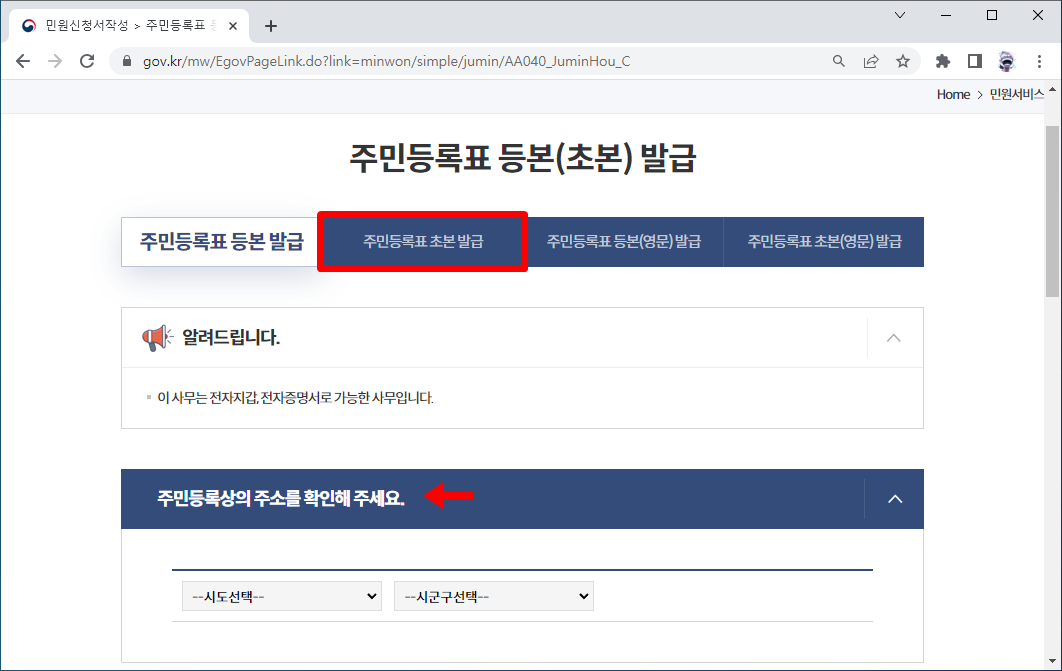The height and width of the screenshot is (671, 1062).
Task: Click the browser forward arrow
Action: tap(55, 62)
